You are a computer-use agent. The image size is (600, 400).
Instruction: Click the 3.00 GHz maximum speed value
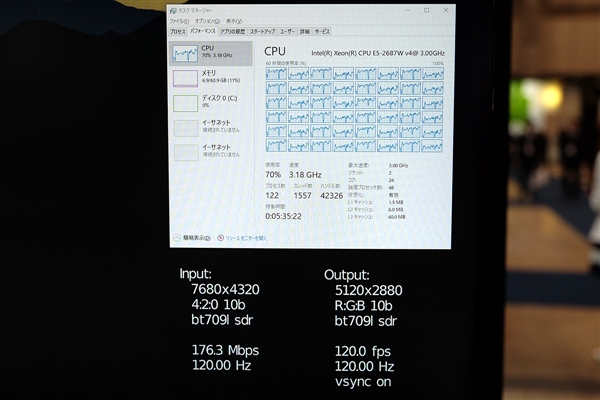pos(398,166)
